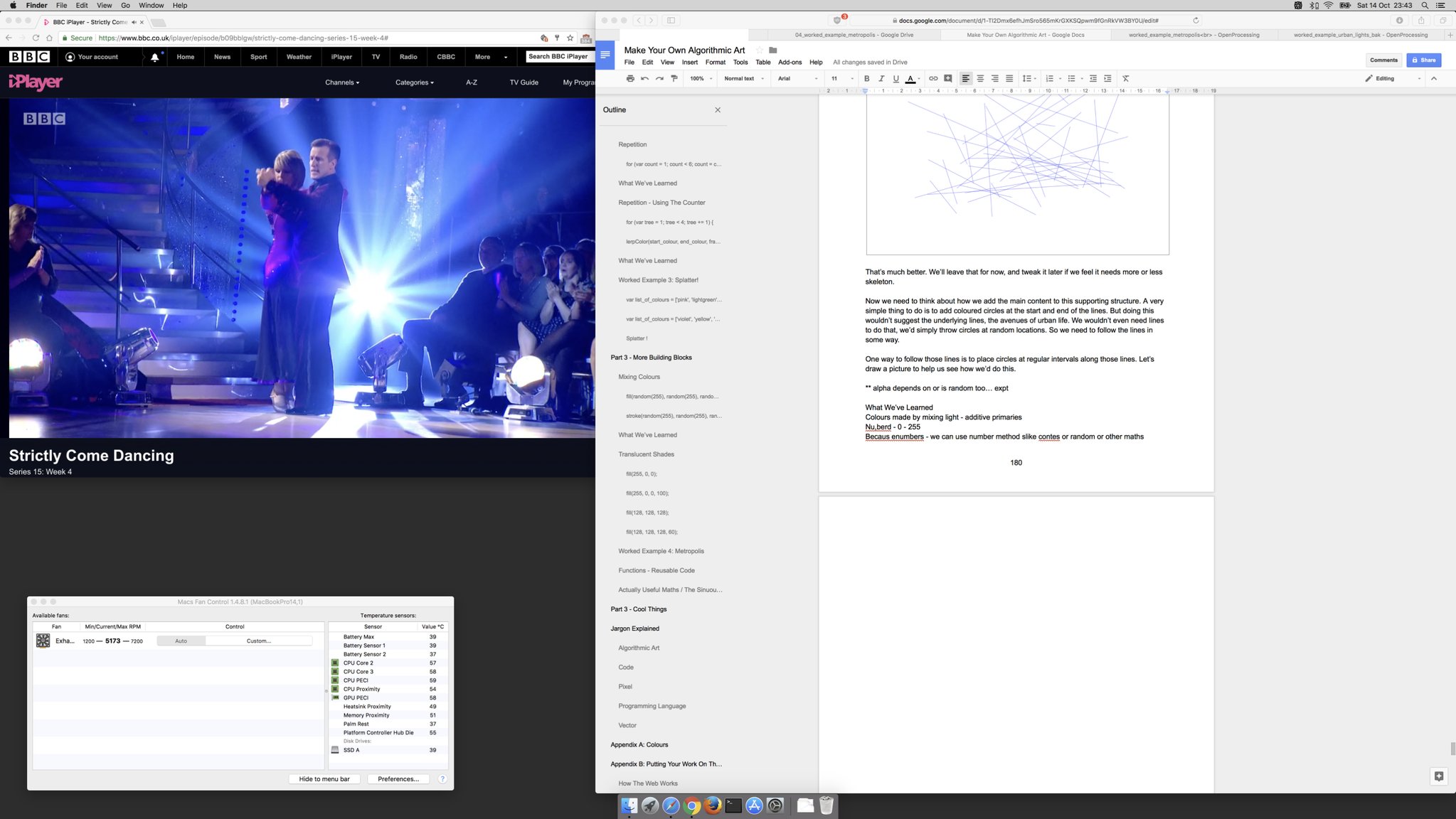Open the text color picker
1456x819 pixels.
click(910, 79)
